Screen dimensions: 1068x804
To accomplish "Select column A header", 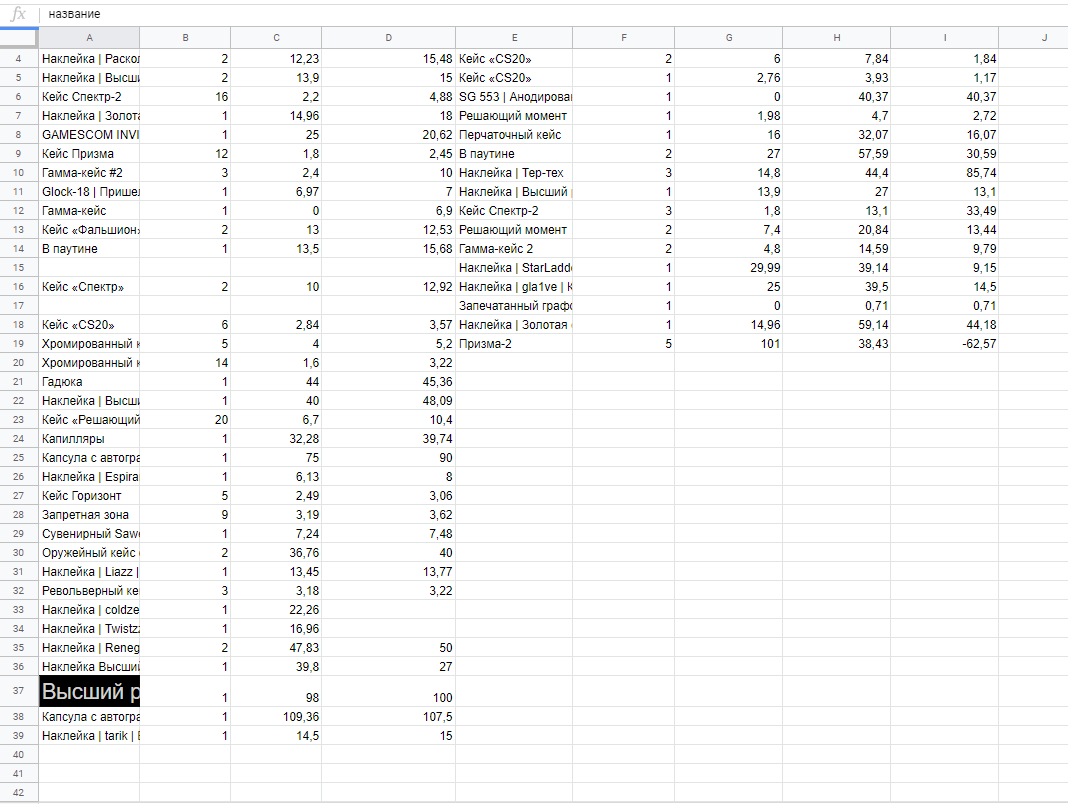I will pos(89,38).
